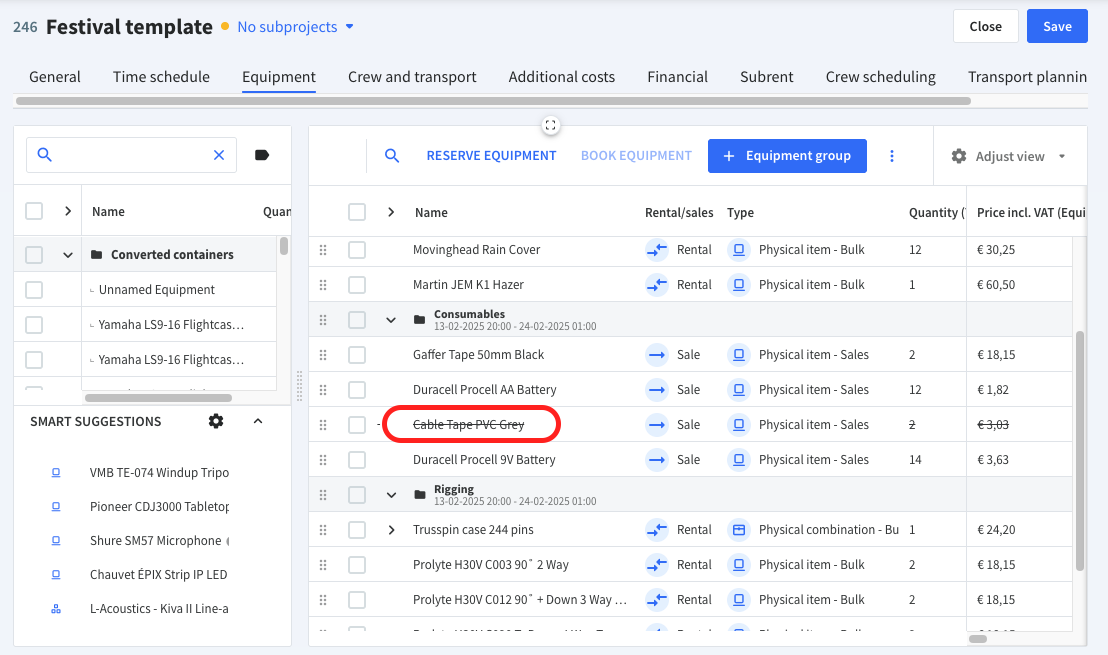The image size is (1108, 655).
Task: Check the box next to Cable Tape PVC Grey
Action: 357,425
